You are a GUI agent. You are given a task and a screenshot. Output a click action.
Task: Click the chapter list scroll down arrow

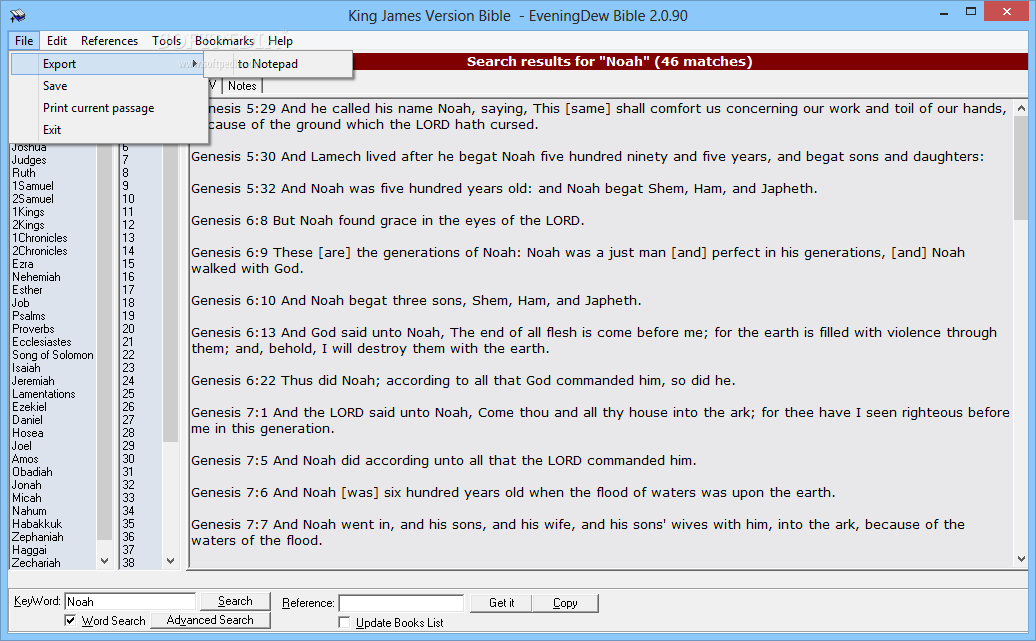170,561
